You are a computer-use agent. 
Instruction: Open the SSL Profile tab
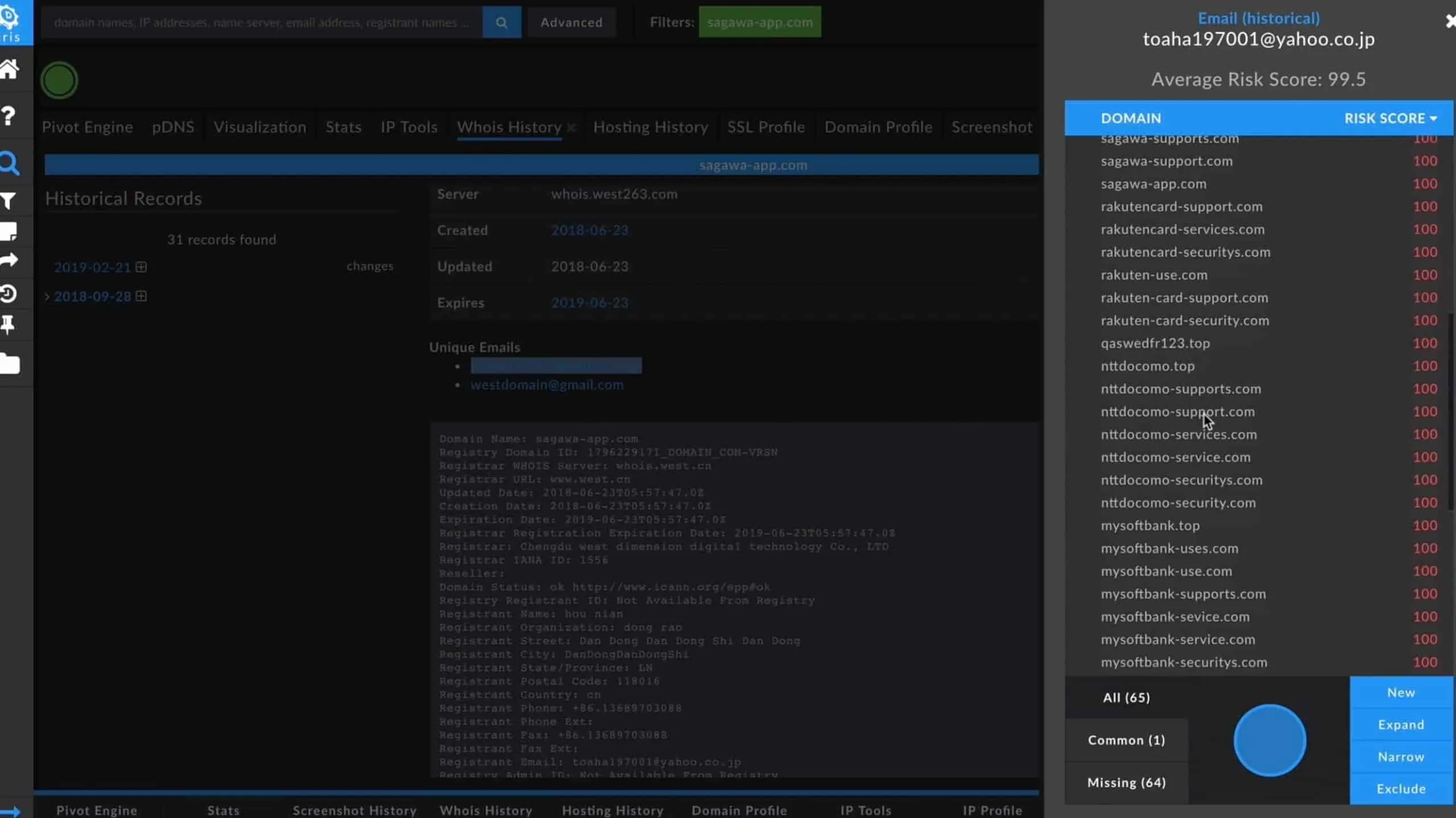click(766, 127)
